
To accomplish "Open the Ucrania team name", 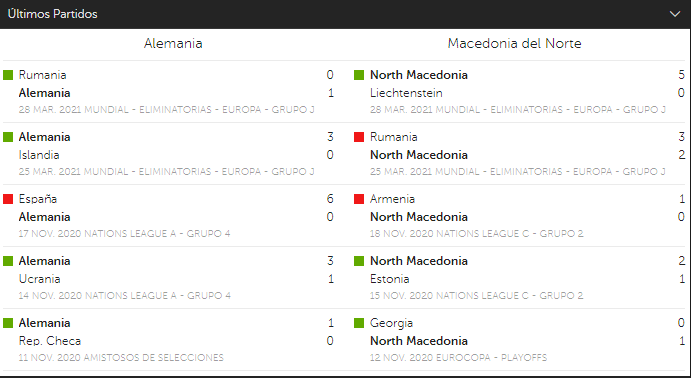I will (x=40, y=279).
